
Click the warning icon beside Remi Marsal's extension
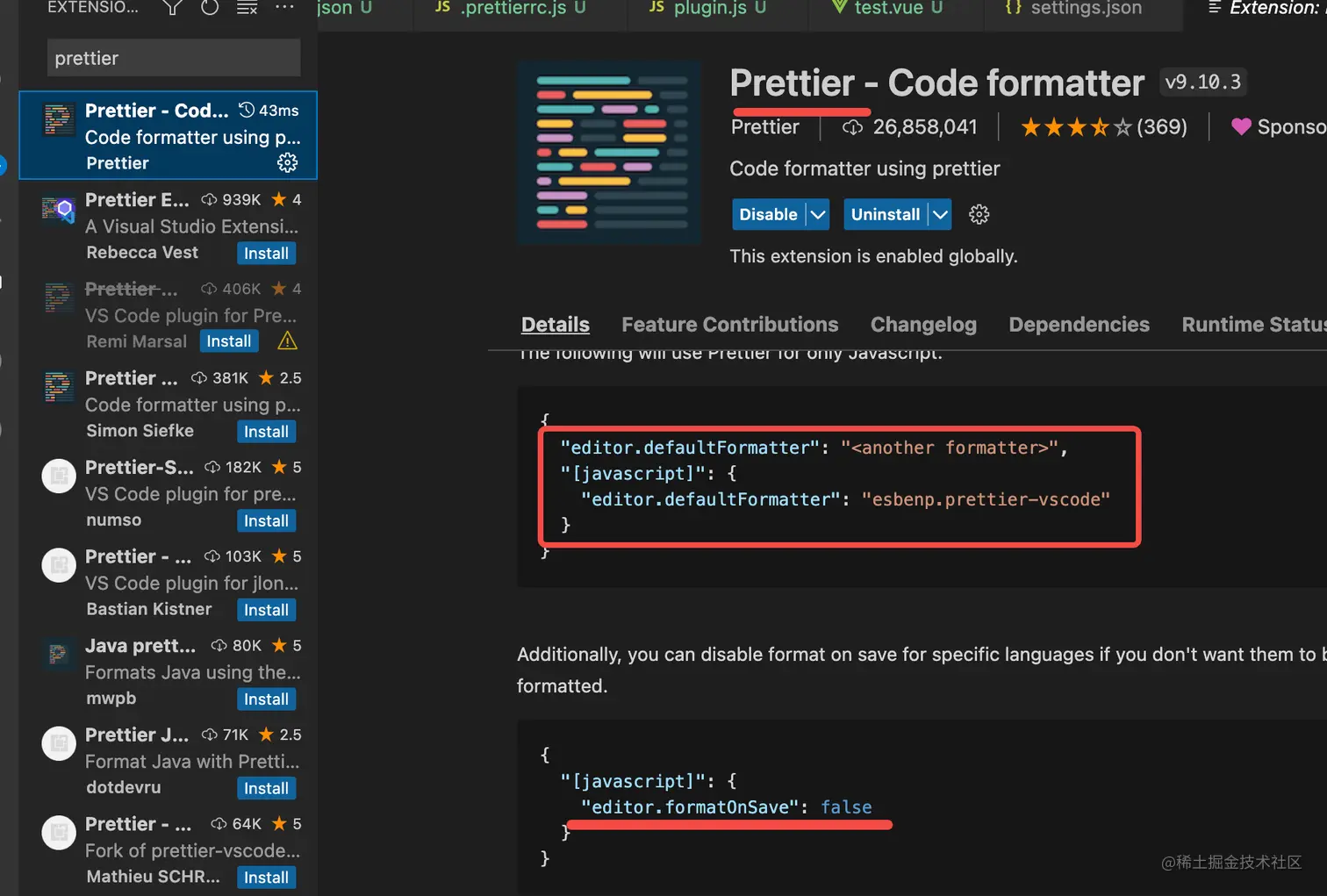pos(287,340)
